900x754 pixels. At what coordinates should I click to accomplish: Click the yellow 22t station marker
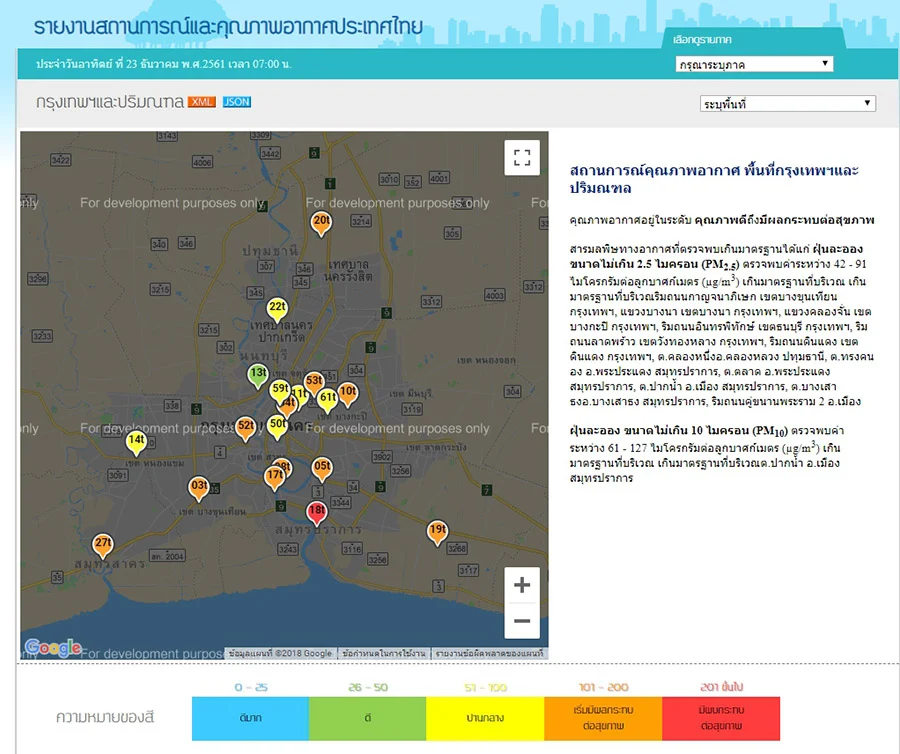click(277, 309)
